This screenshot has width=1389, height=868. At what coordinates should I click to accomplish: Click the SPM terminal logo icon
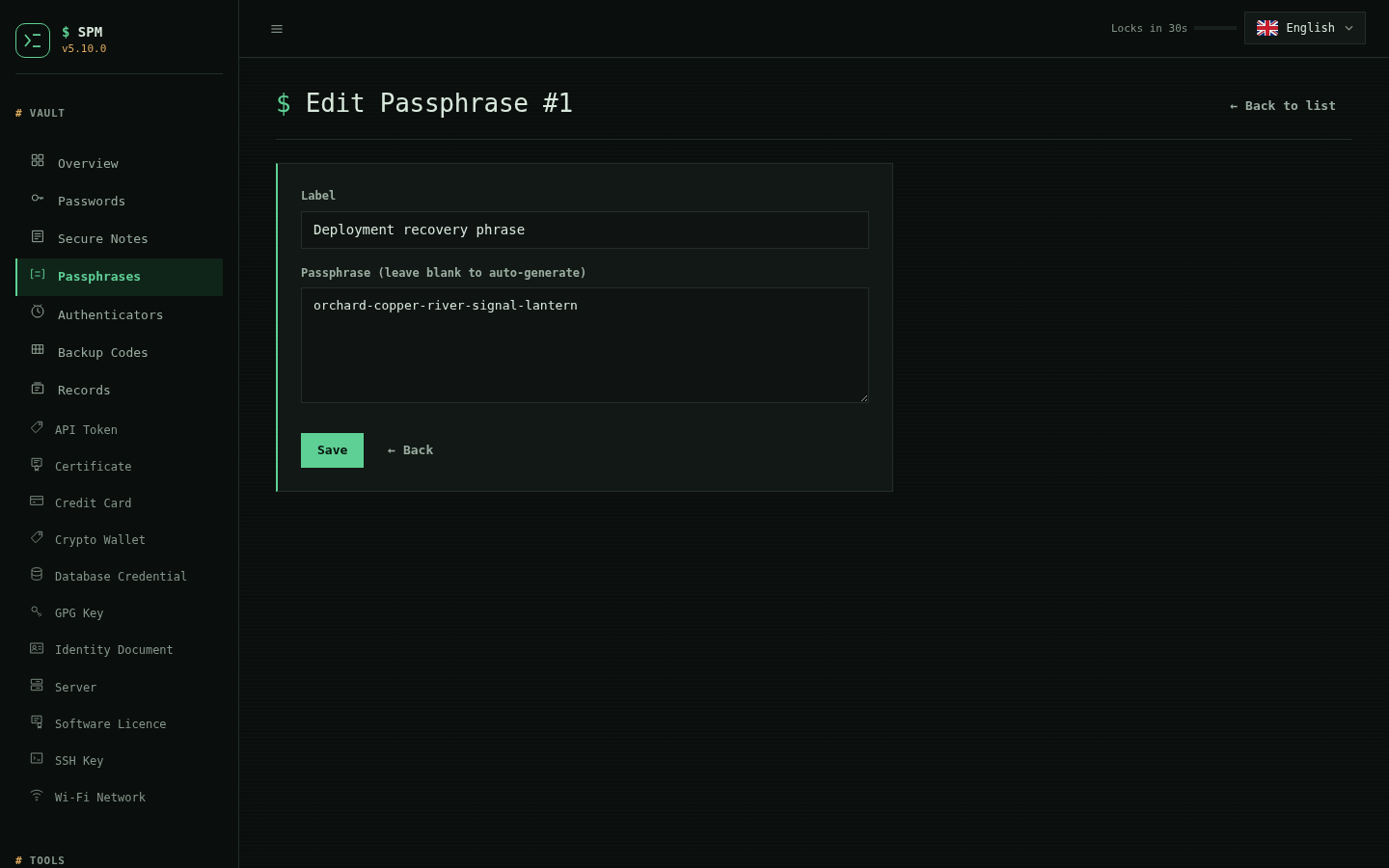(33, 41)
